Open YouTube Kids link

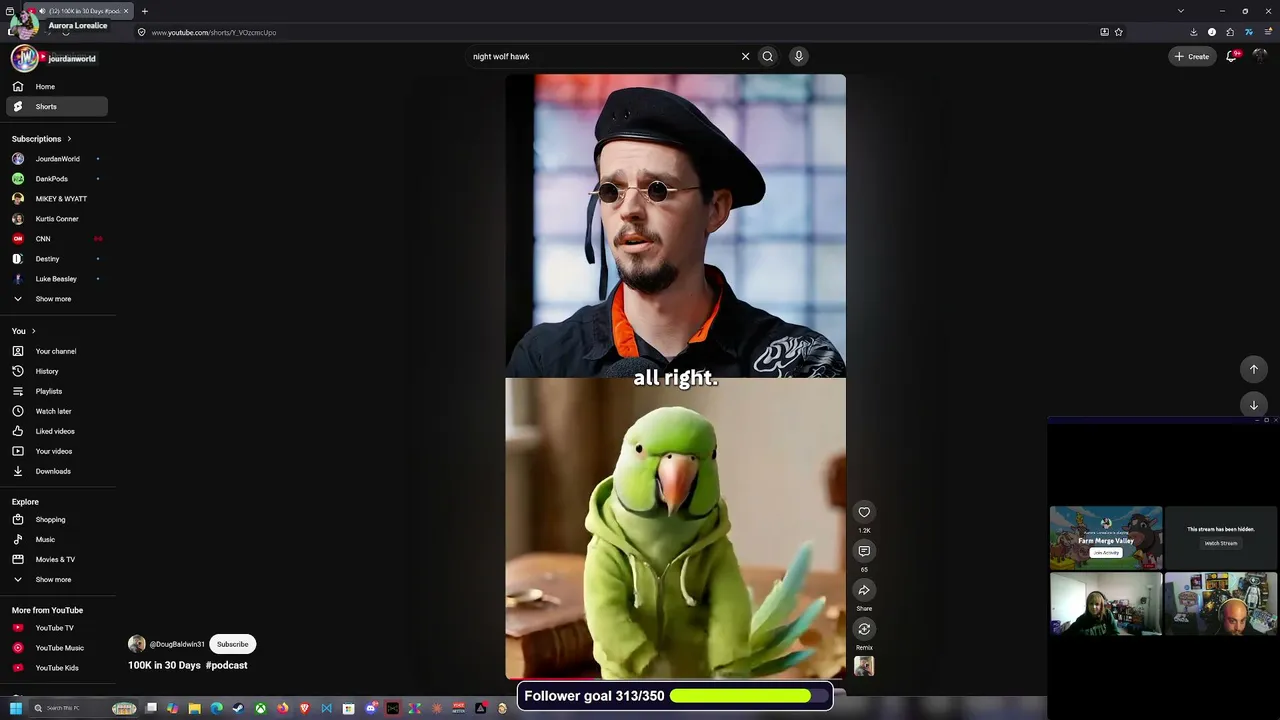57,668
